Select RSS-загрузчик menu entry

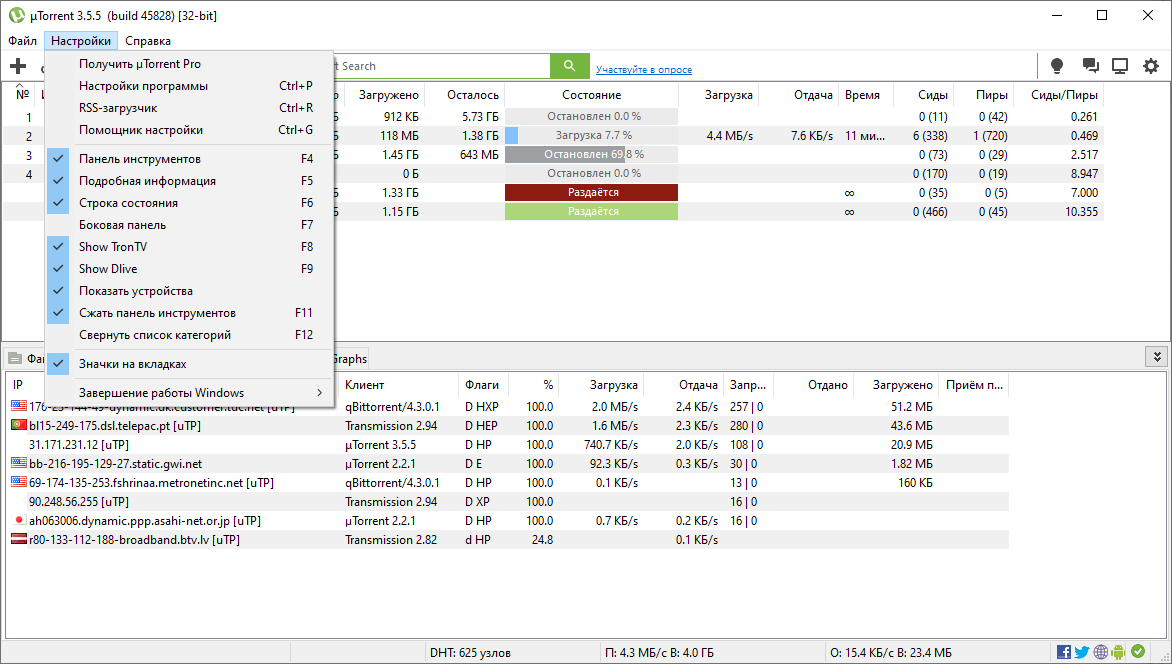(x=190, y=108)
